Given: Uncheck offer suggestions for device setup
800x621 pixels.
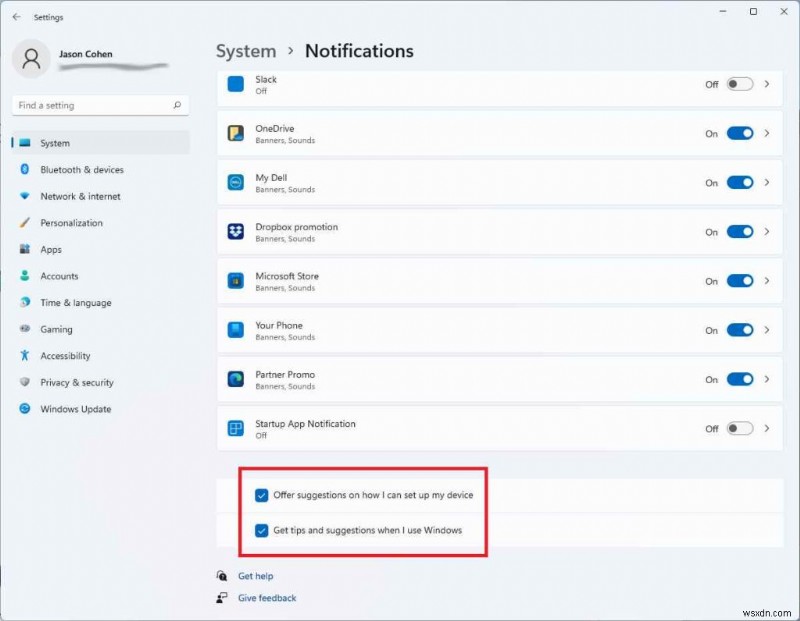Looking at the screenshot, I should tap(262, 494).
